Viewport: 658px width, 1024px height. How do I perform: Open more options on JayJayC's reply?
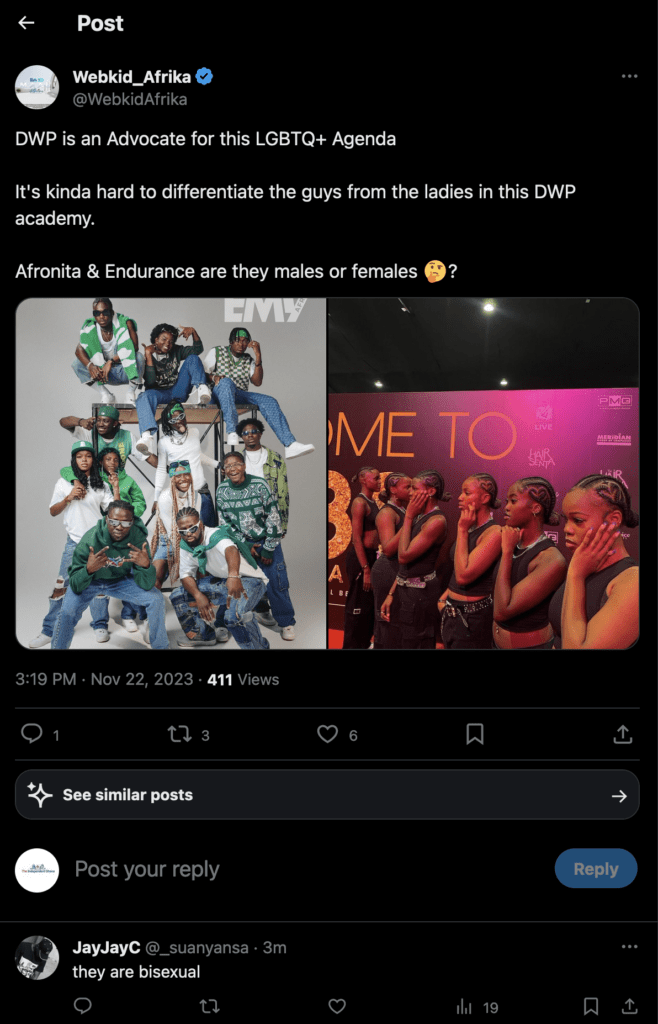coord(629,947)
